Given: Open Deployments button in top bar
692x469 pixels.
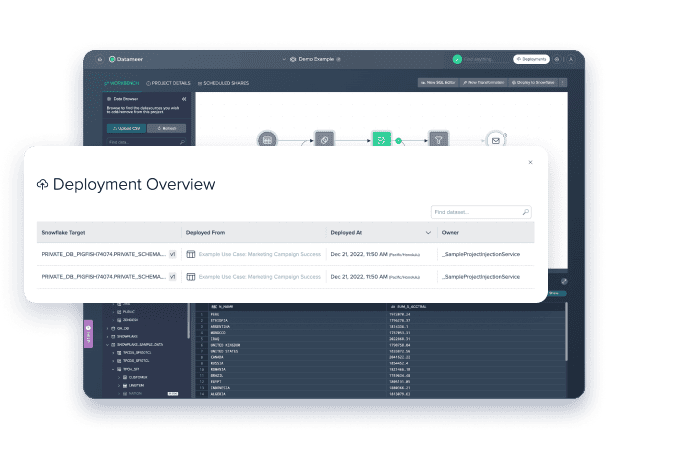Looking at the screenshot, I should point(531,59).
